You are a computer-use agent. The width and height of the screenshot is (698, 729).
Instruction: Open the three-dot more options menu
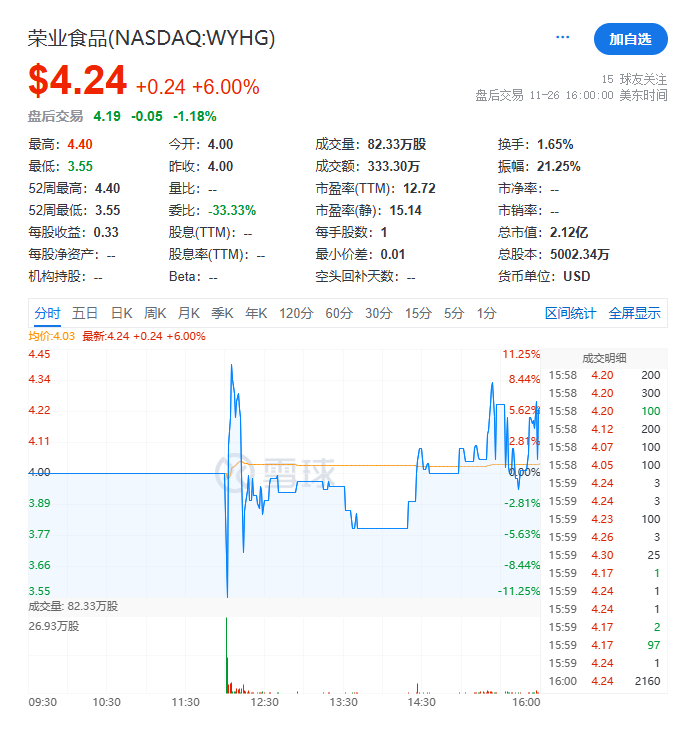(562, 37)
